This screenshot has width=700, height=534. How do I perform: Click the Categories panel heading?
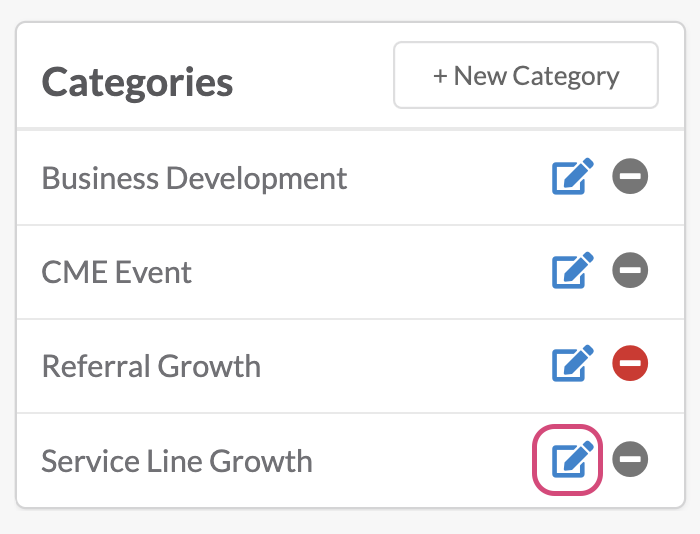coord(137,82)
